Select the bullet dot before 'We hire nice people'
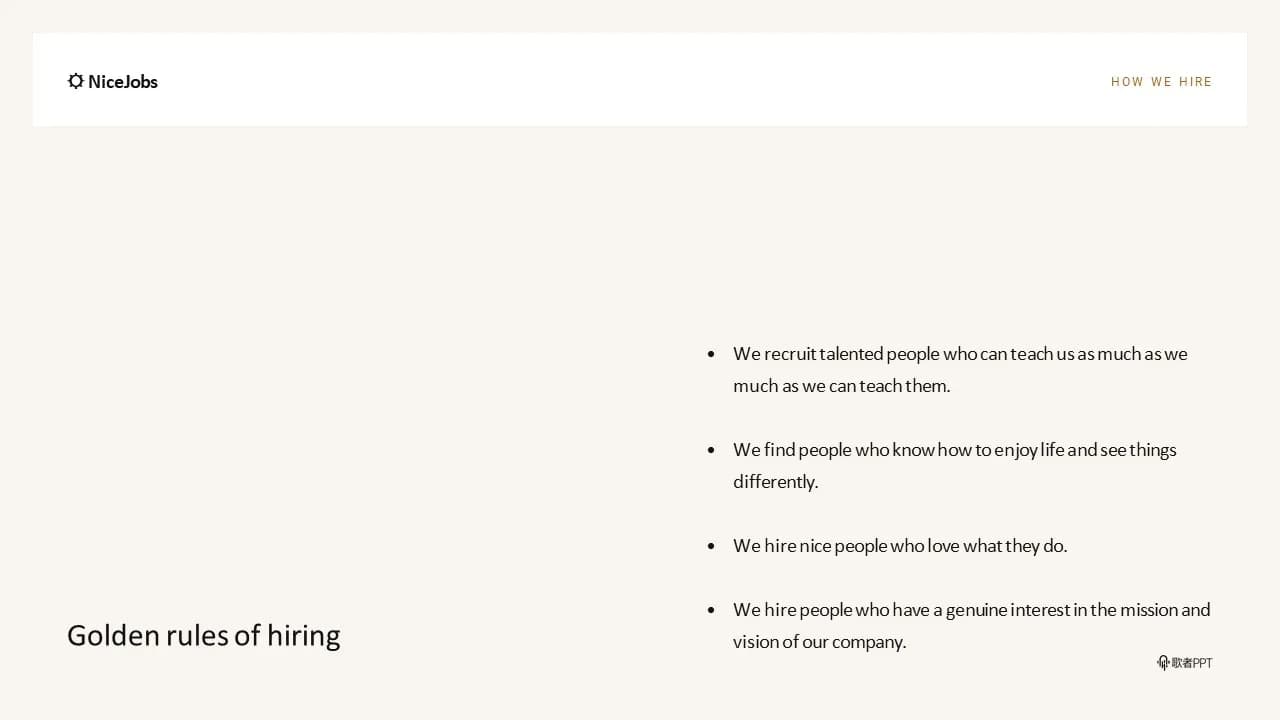 pyautogui.click(x=711, y=546)
